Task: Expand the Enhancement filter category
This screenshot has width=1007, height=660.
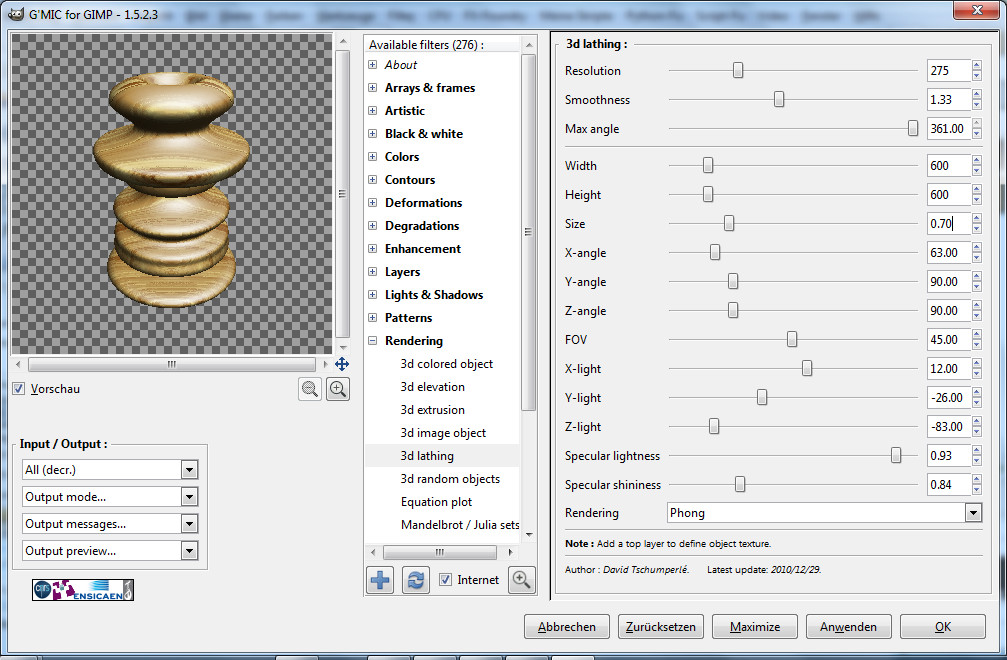Action: coord(372,248)
